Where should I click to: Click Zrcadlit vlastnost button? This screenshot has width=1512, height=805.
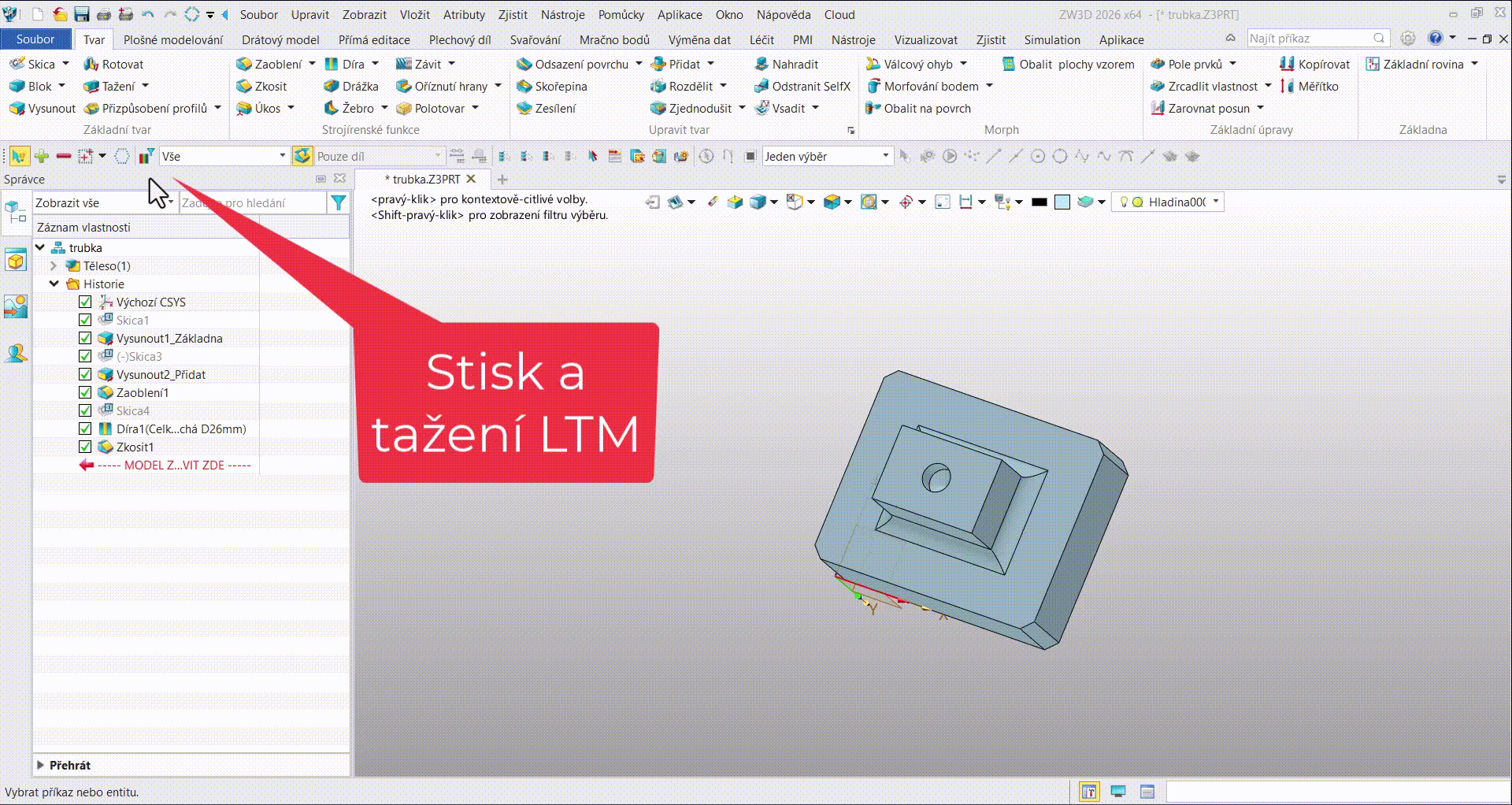click(x=1204, y=86)
